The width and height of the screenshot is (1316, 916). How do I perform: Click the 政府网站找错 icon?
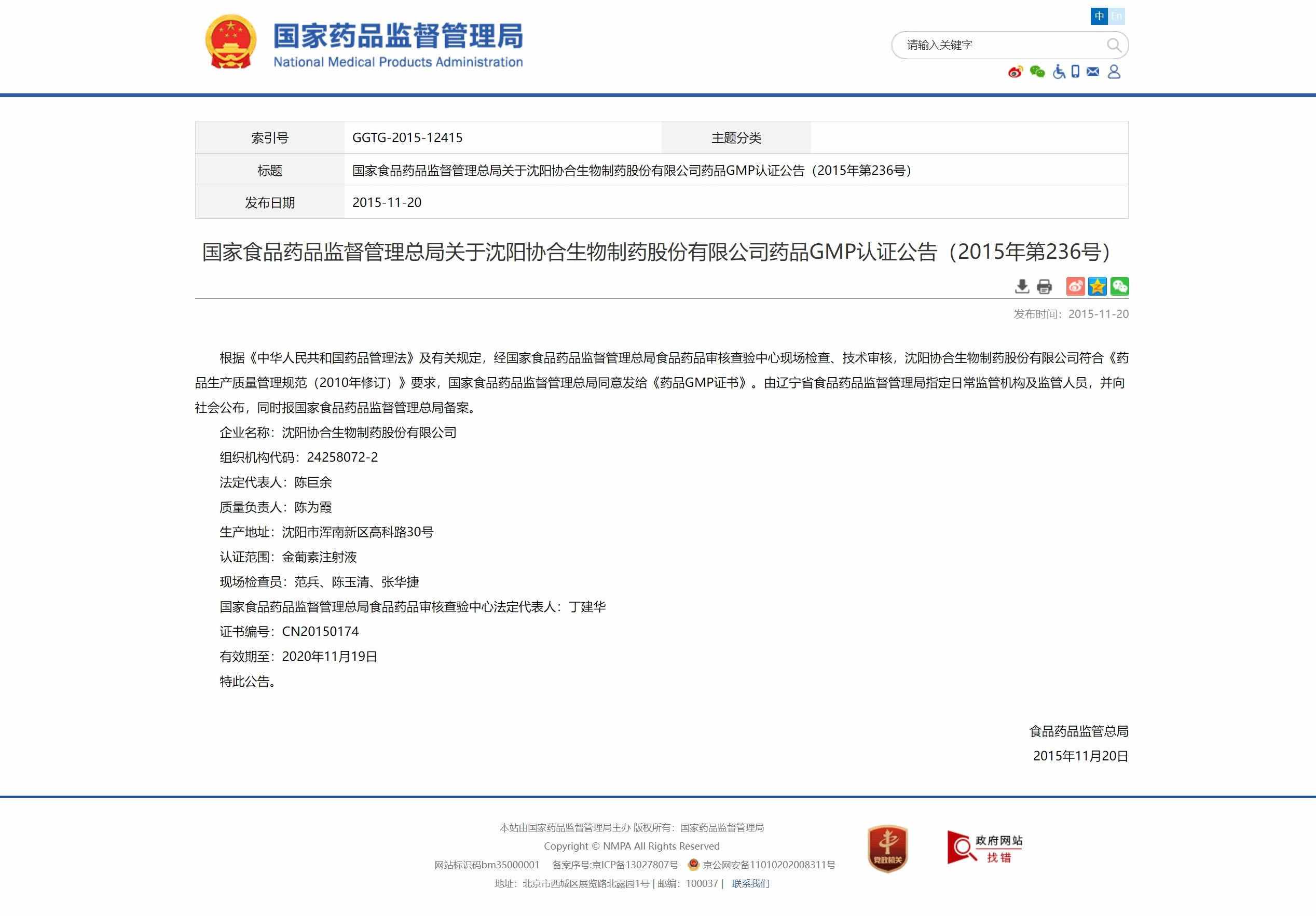pos(985,848)
